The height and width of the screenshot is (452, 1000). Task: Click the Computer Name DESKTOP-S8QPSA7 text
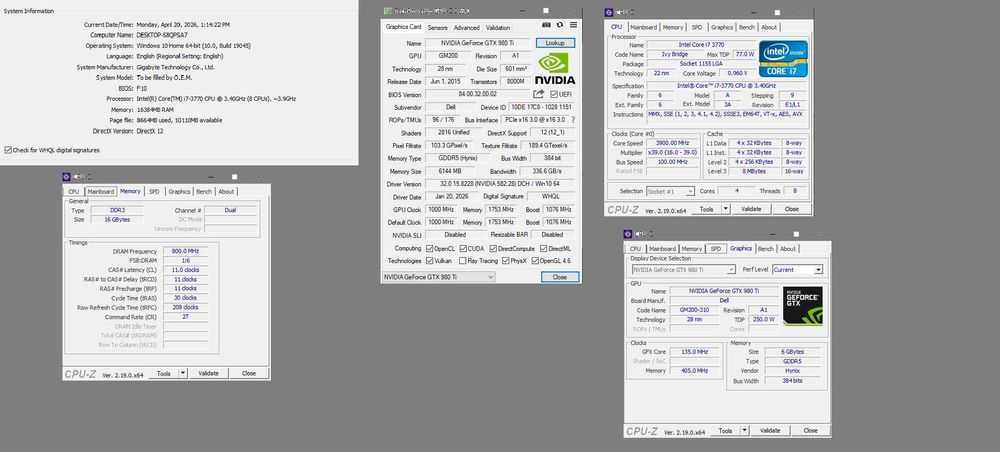coord(162,35)
